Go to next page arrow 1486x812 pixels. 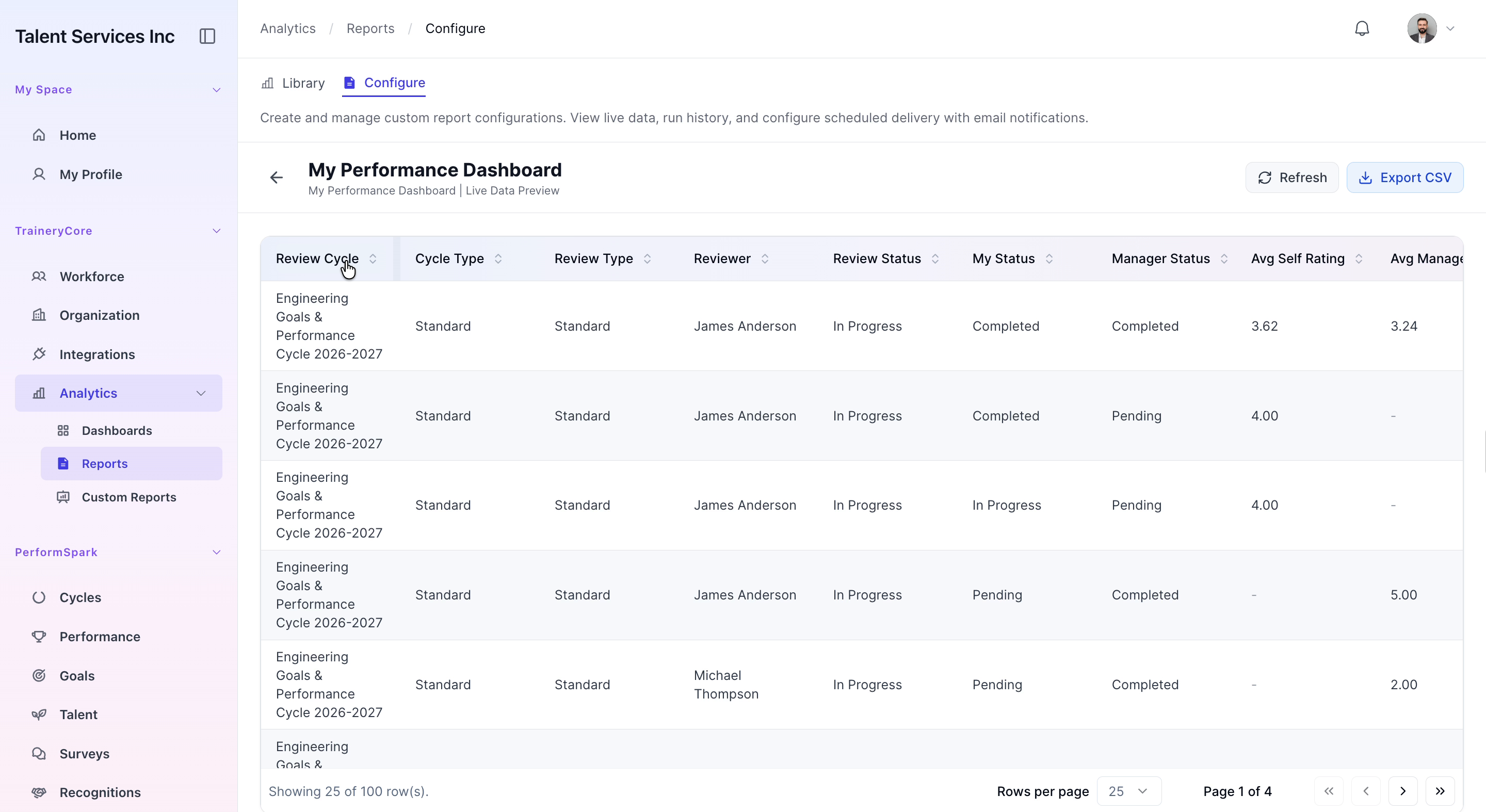pos(1403,791)
